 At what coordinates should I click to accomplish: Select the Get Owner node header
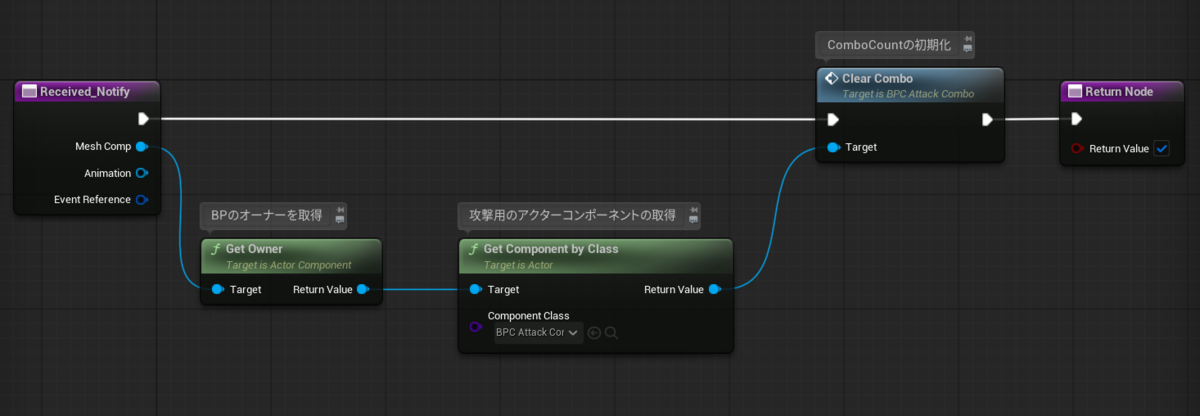[291, 256]
